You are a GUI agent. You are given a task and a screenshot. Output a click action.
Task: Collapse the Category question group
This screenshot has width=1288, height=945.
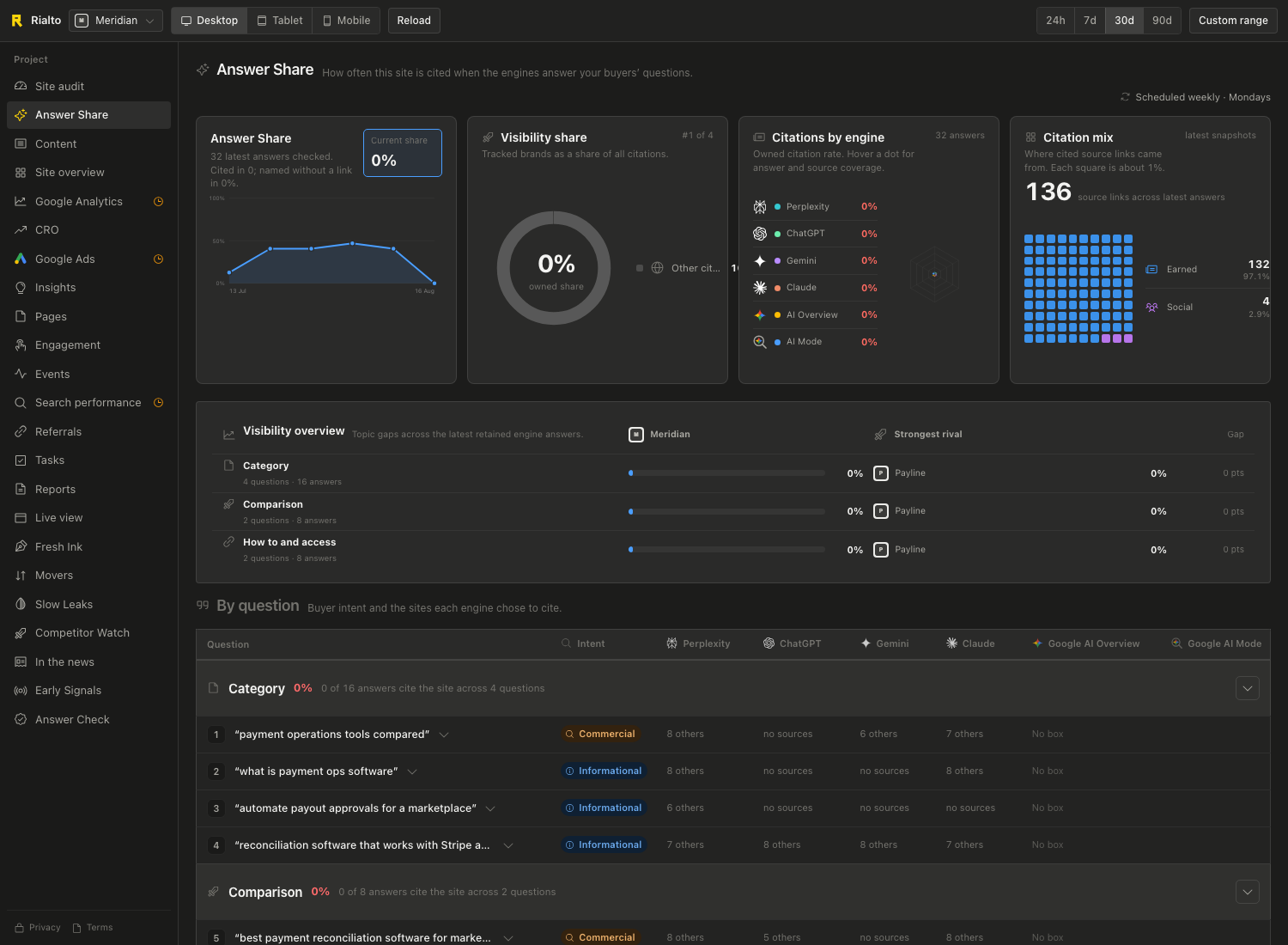click(x=1248, y=688)
